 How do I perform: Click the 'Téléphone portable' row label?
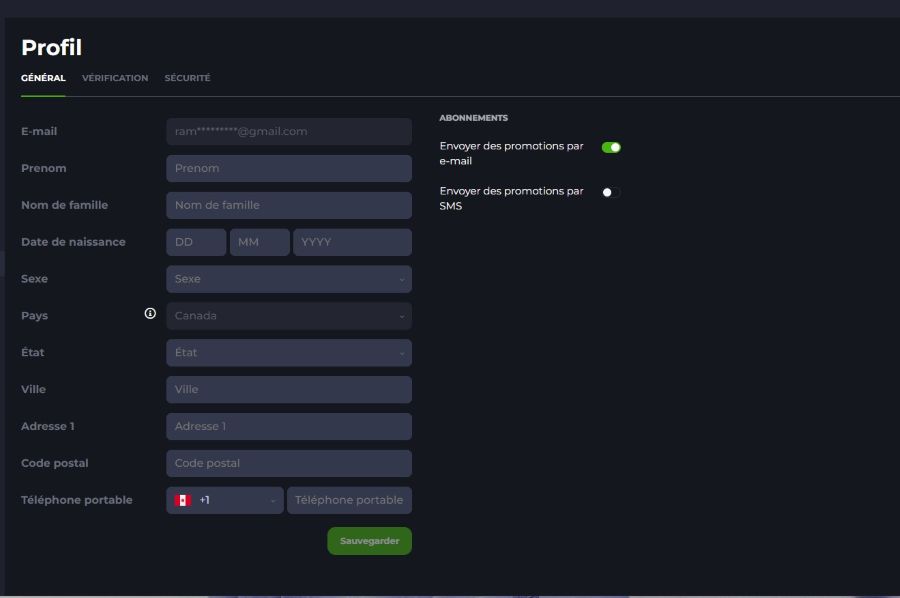(76, 500)
